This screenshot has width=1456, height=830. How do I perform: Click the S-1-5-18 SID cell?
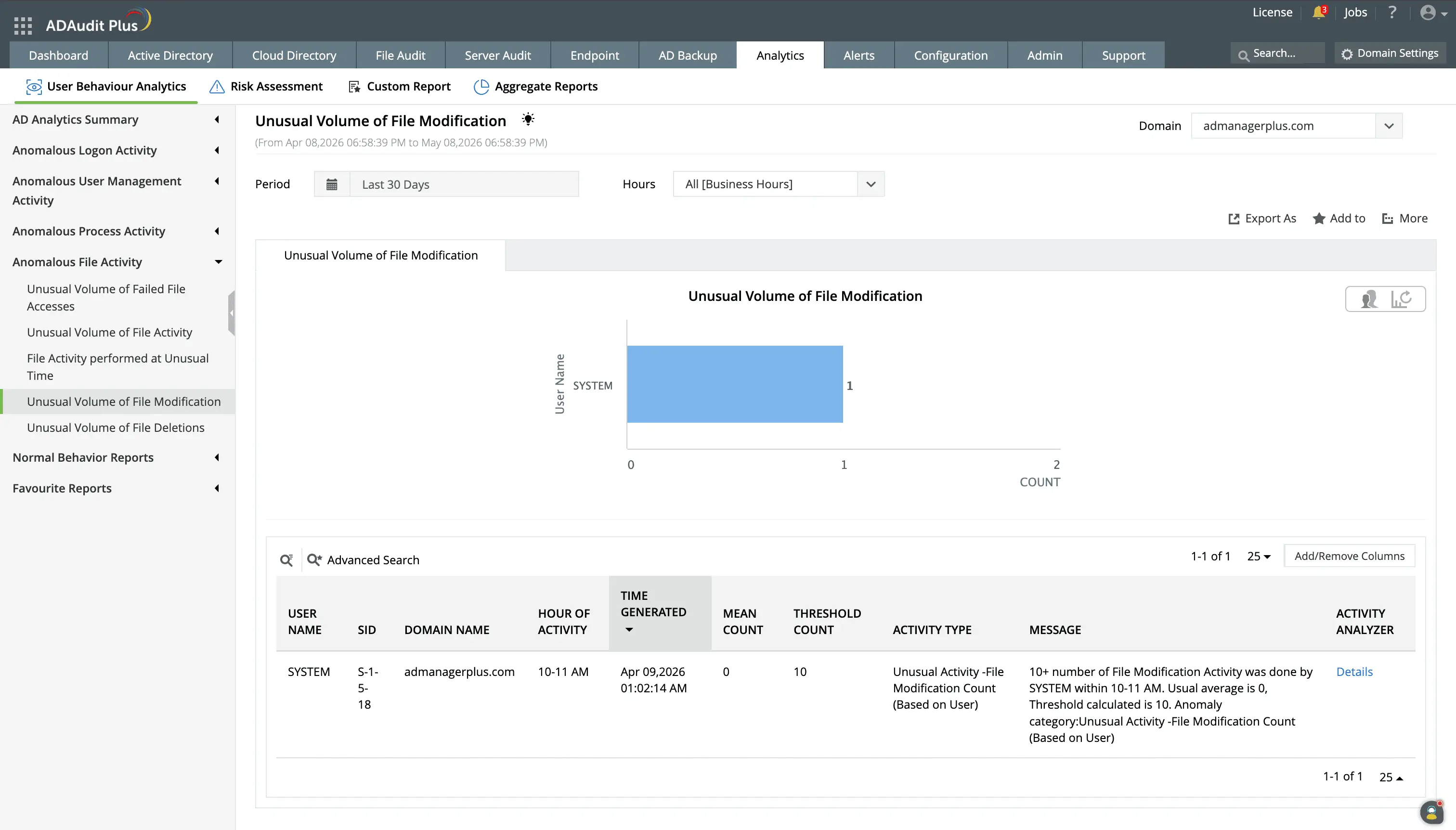point(368,688)
